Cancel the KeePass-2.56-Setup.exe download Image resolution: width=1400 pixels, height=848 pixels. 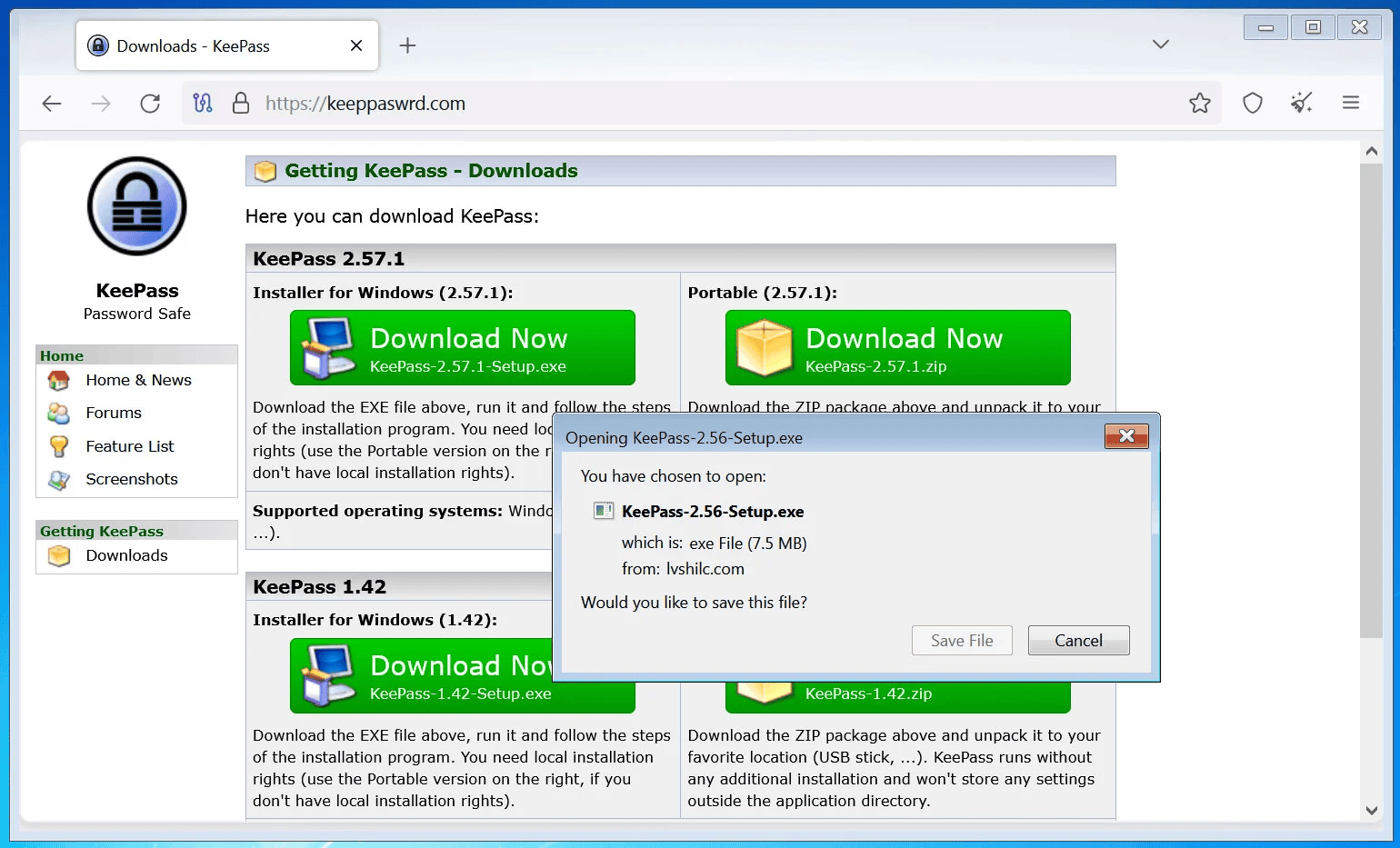point(1078,640)
